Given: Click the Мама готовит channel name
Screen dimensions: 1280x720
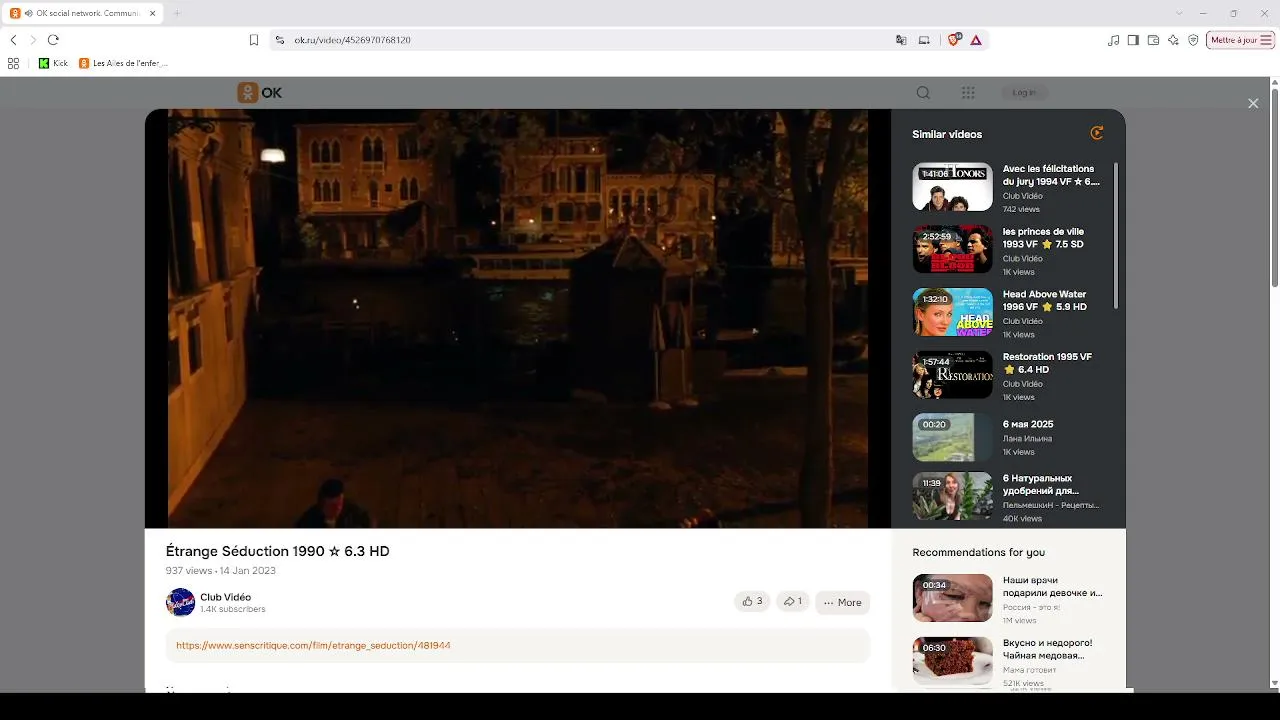Looking at the screenshot, I should click(1029, 670).
